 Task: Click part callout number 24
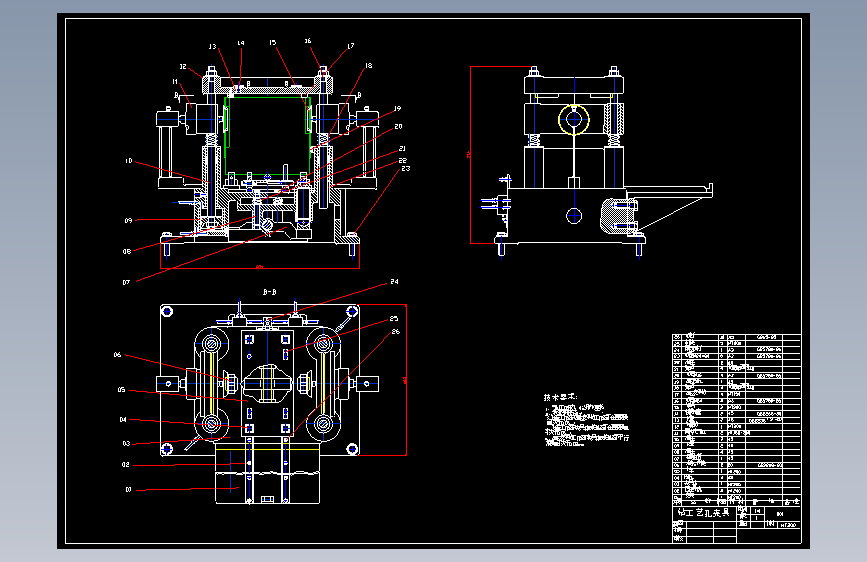[x=394, y=282]
